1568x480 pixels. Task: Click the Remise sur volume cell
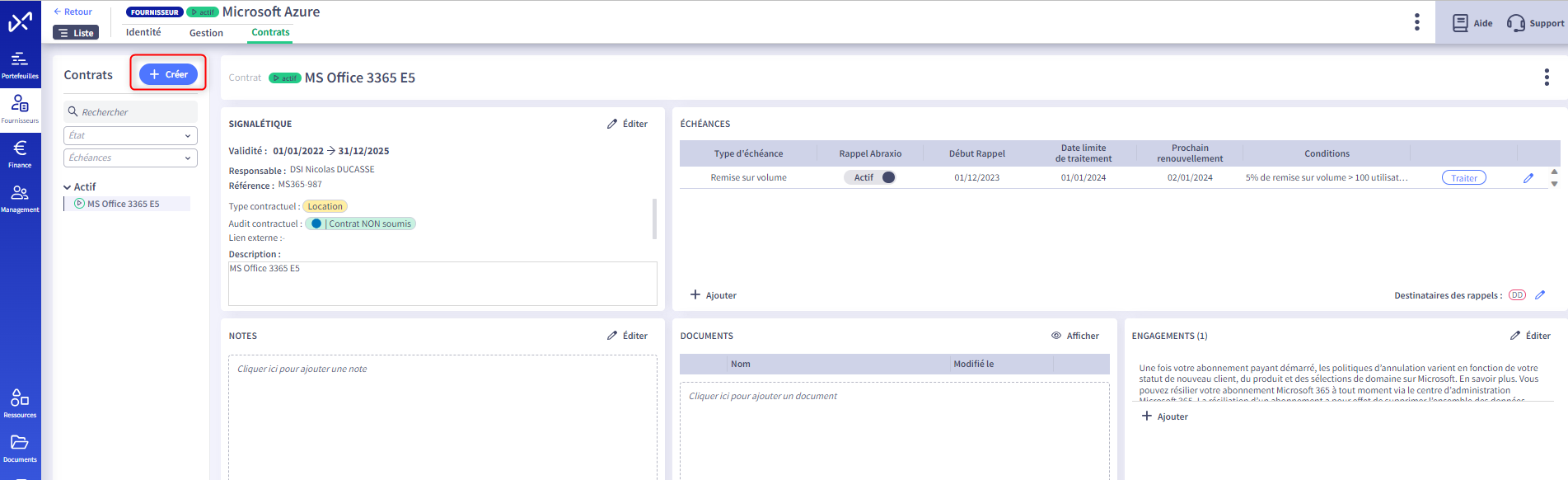pos(748,177)
